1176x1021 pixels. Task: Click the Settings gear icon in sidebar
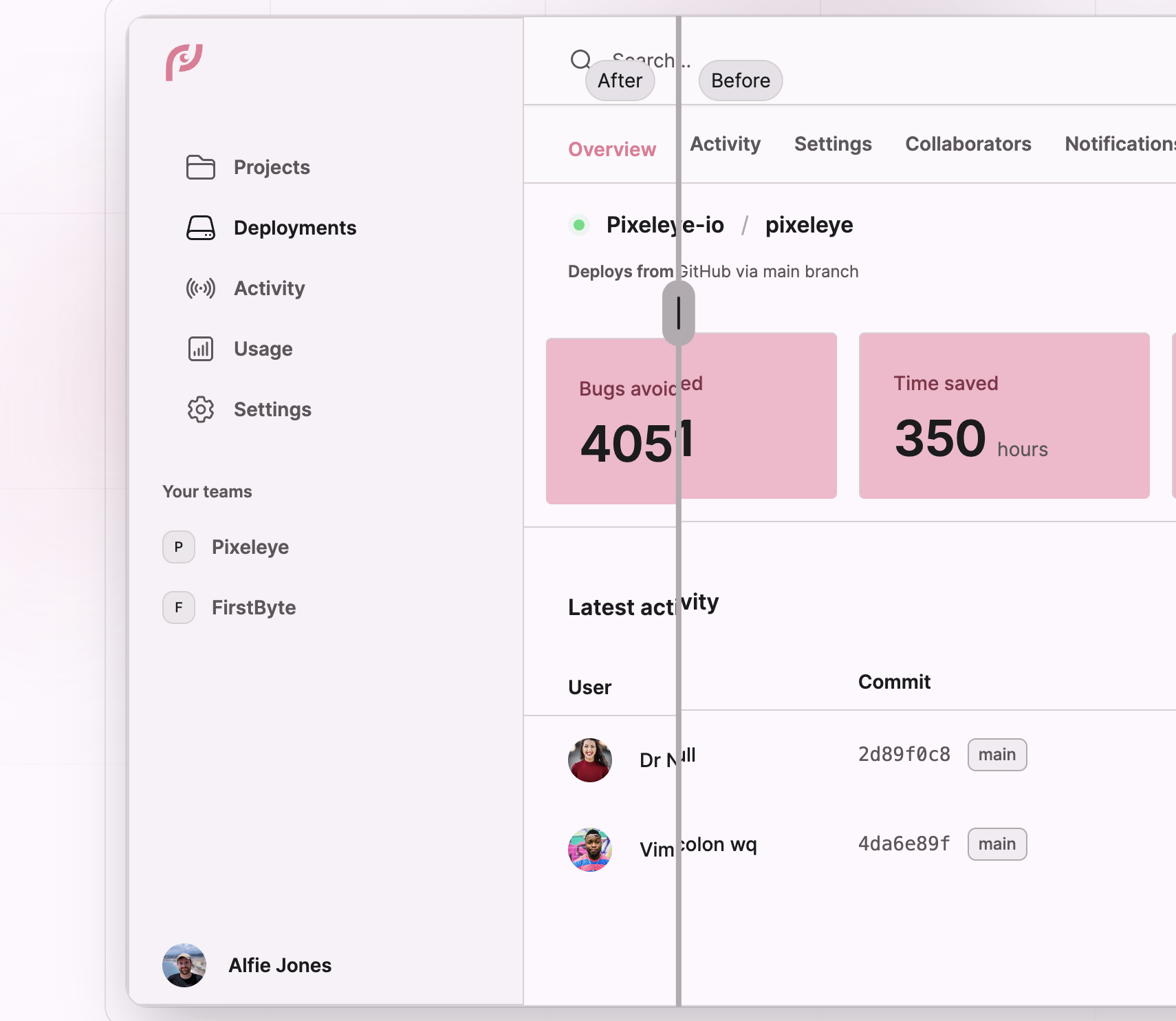coord(201,409)
